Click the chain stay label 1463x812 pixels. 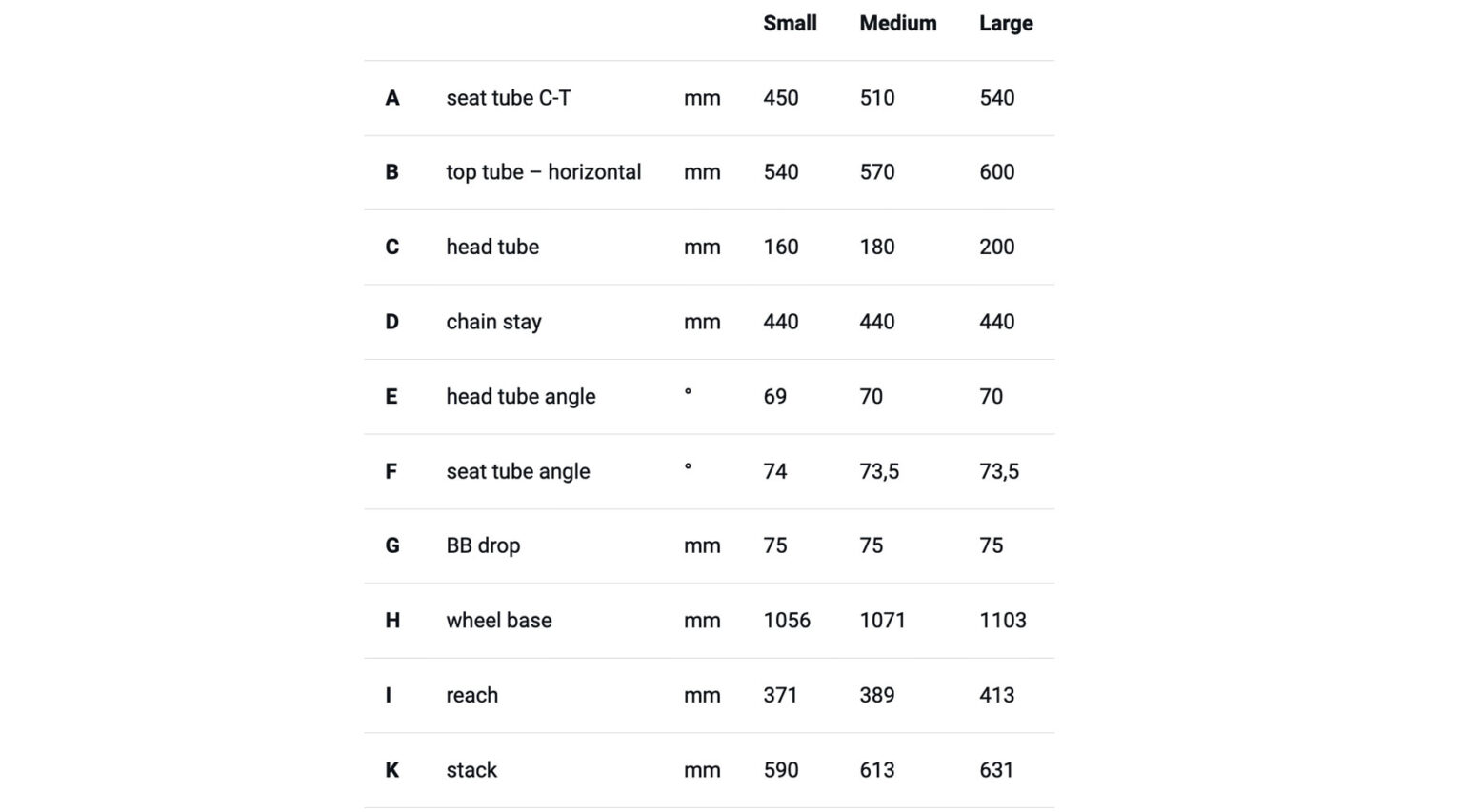[x=493, y=322]
